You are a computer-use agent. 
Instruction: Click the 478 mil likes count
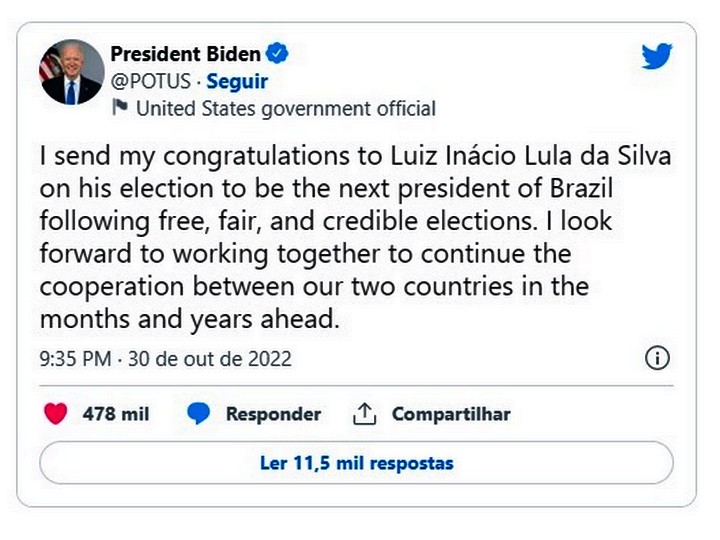coord(116,414)
